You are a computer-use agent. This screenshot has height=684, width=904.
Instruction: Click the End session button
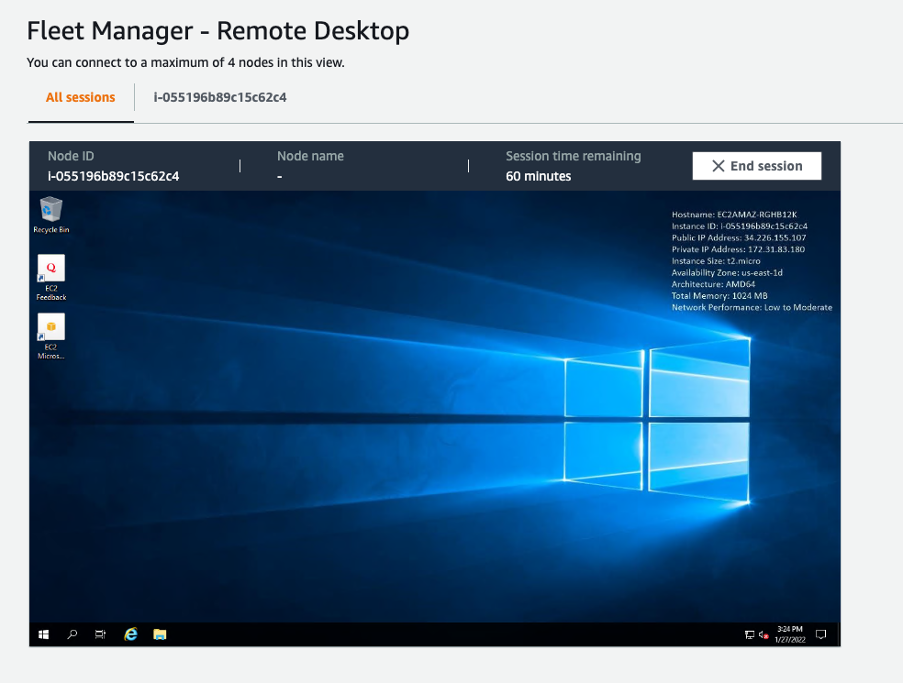coord(756,166)
